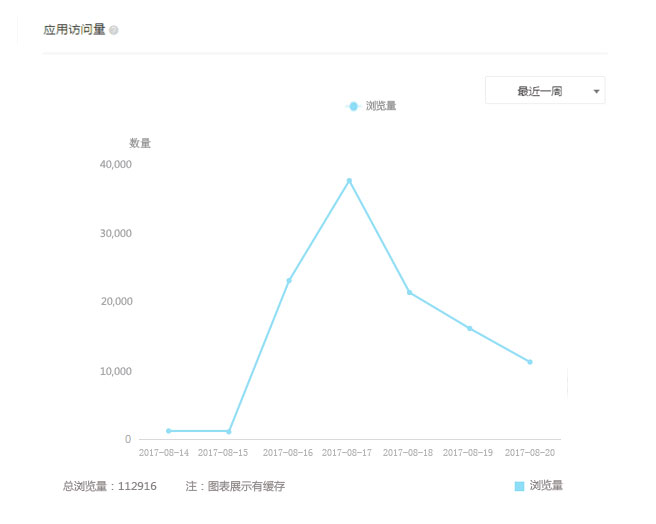The image size is (656, 524).
Task: Click the 注：图表展示有缓存 note text
Action: coord(235,486)
